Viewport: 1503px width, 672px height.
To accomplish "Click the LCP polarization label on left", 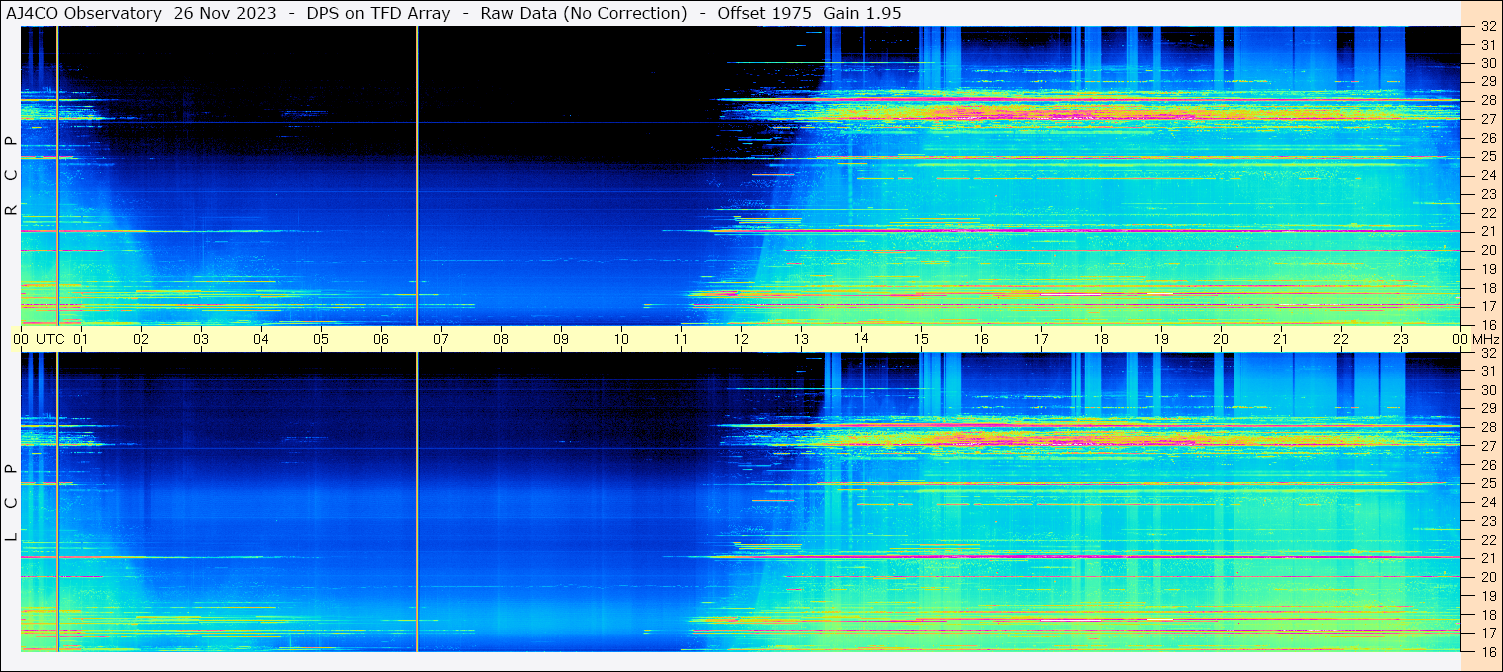I will [x=11, y=503].
